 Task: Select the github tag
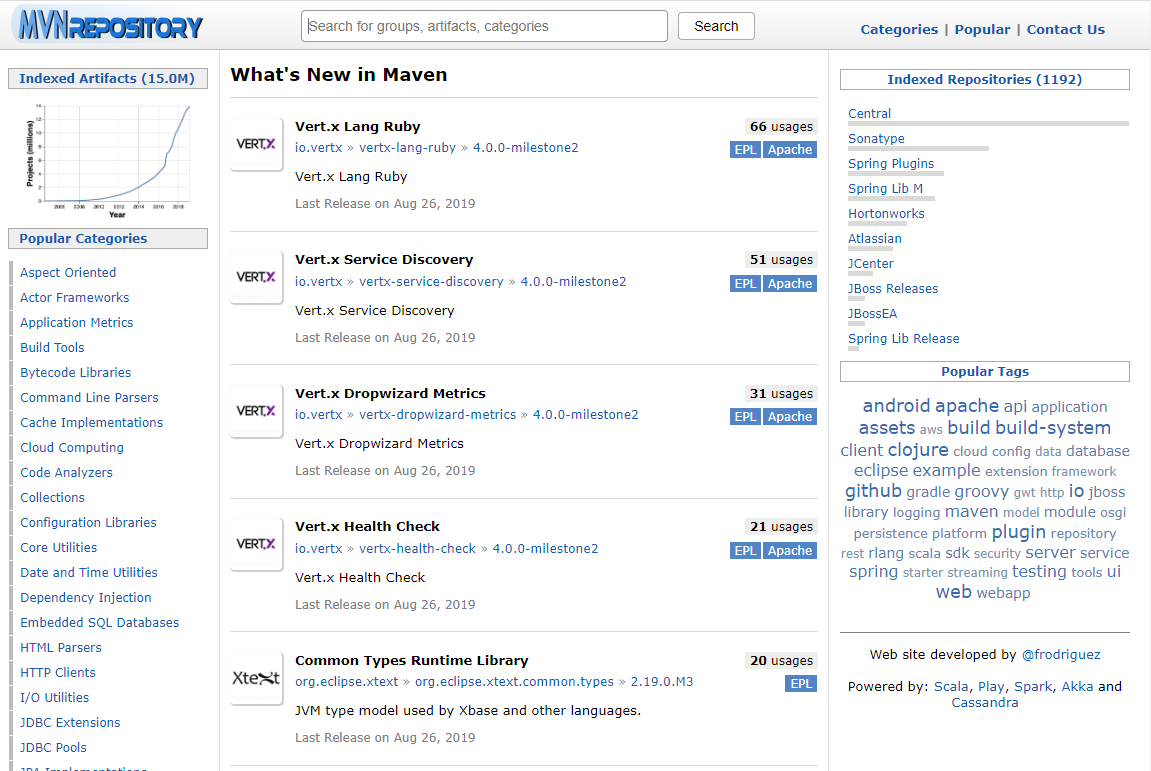pyautogui.click(x=873, y=491)
